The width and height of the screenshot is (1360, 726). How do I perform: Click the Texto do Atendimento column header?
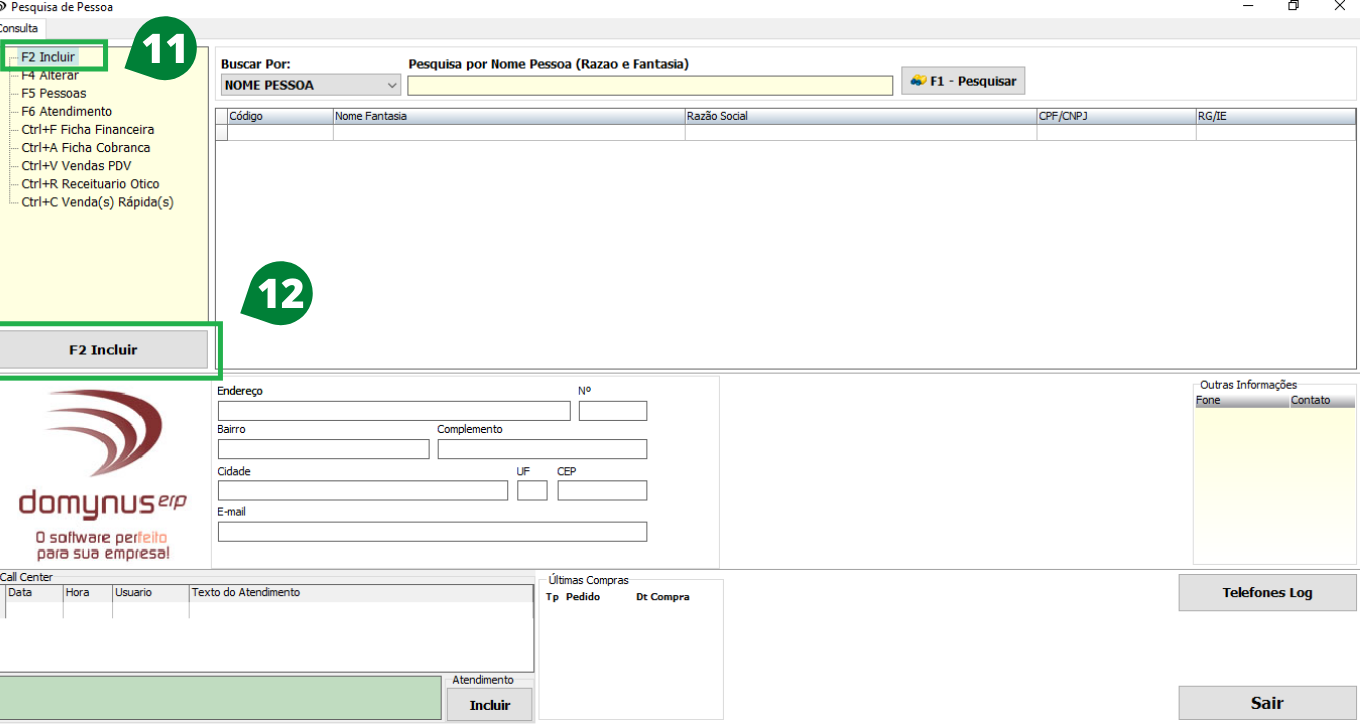360,592
